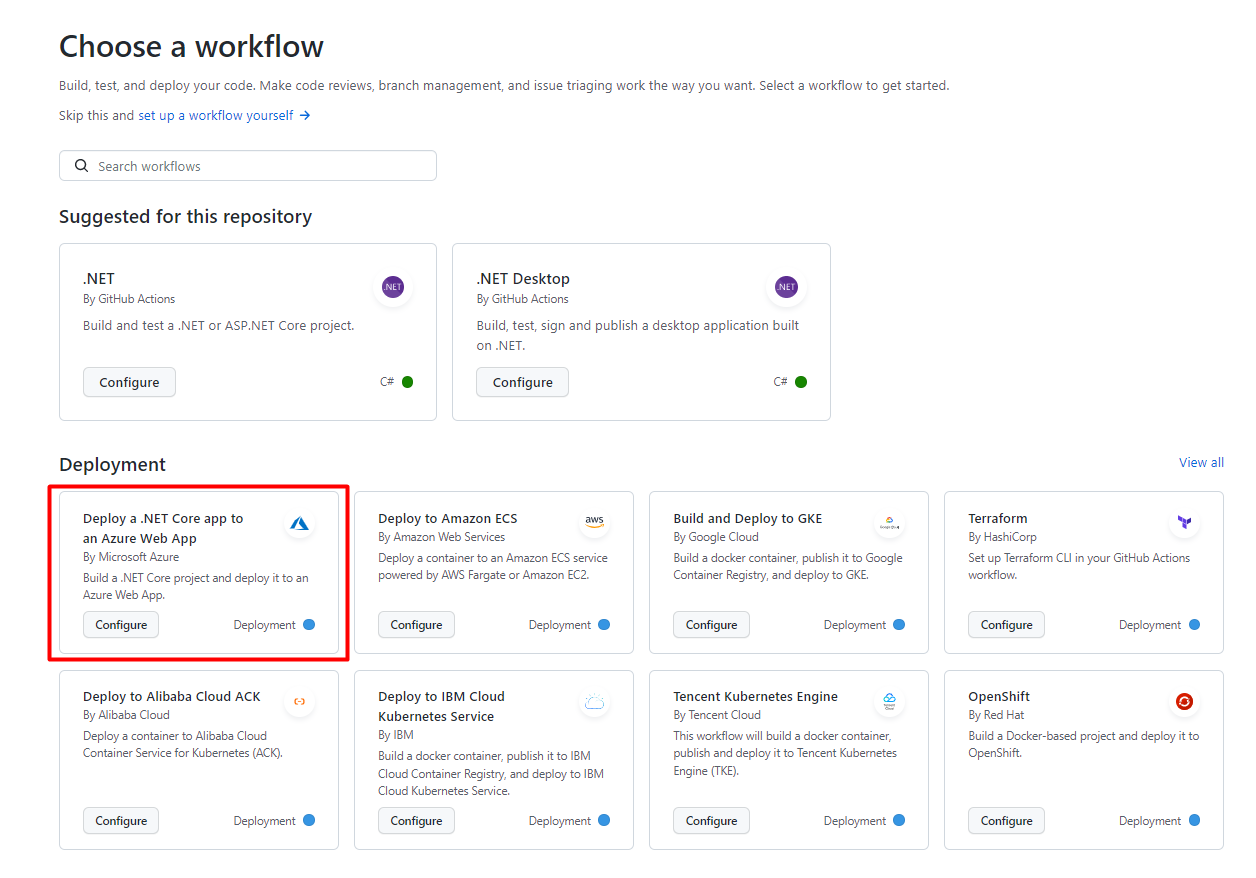Configure the OpenShift workflow

[x=1006, y=821]
